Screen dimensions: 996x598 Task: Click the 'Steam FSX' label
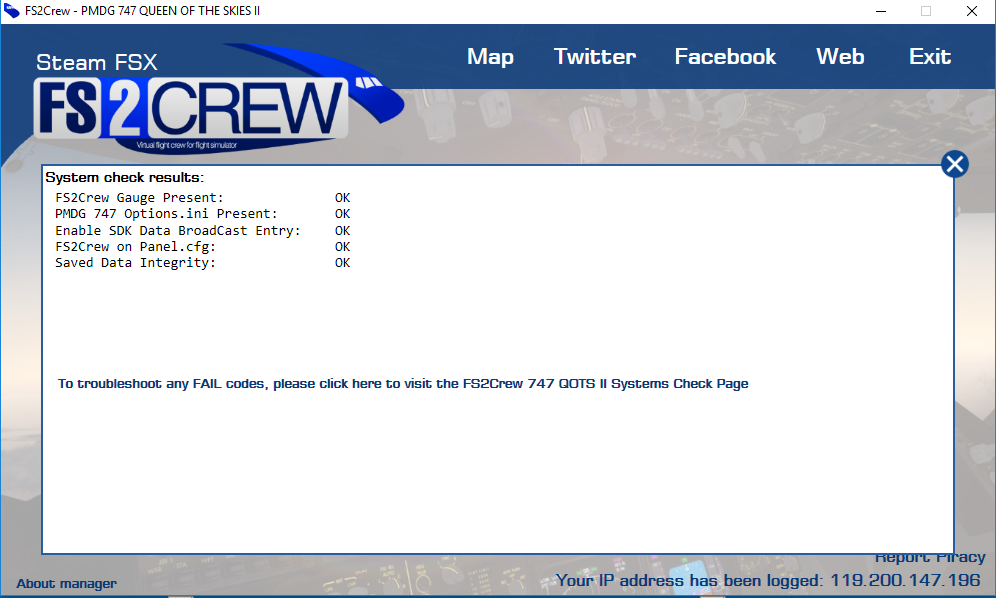pyautogui.click(x=97, y=62)
